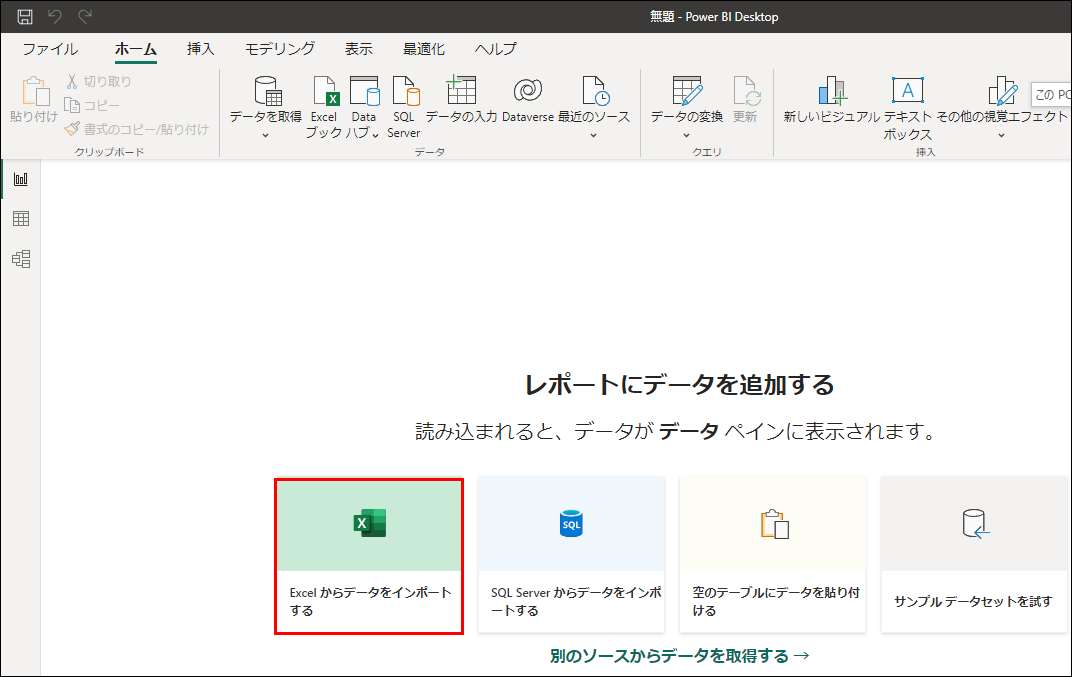The image size is (1072, 677).
Task: Switch to the 挿入 tab
Action: point(200,49)
